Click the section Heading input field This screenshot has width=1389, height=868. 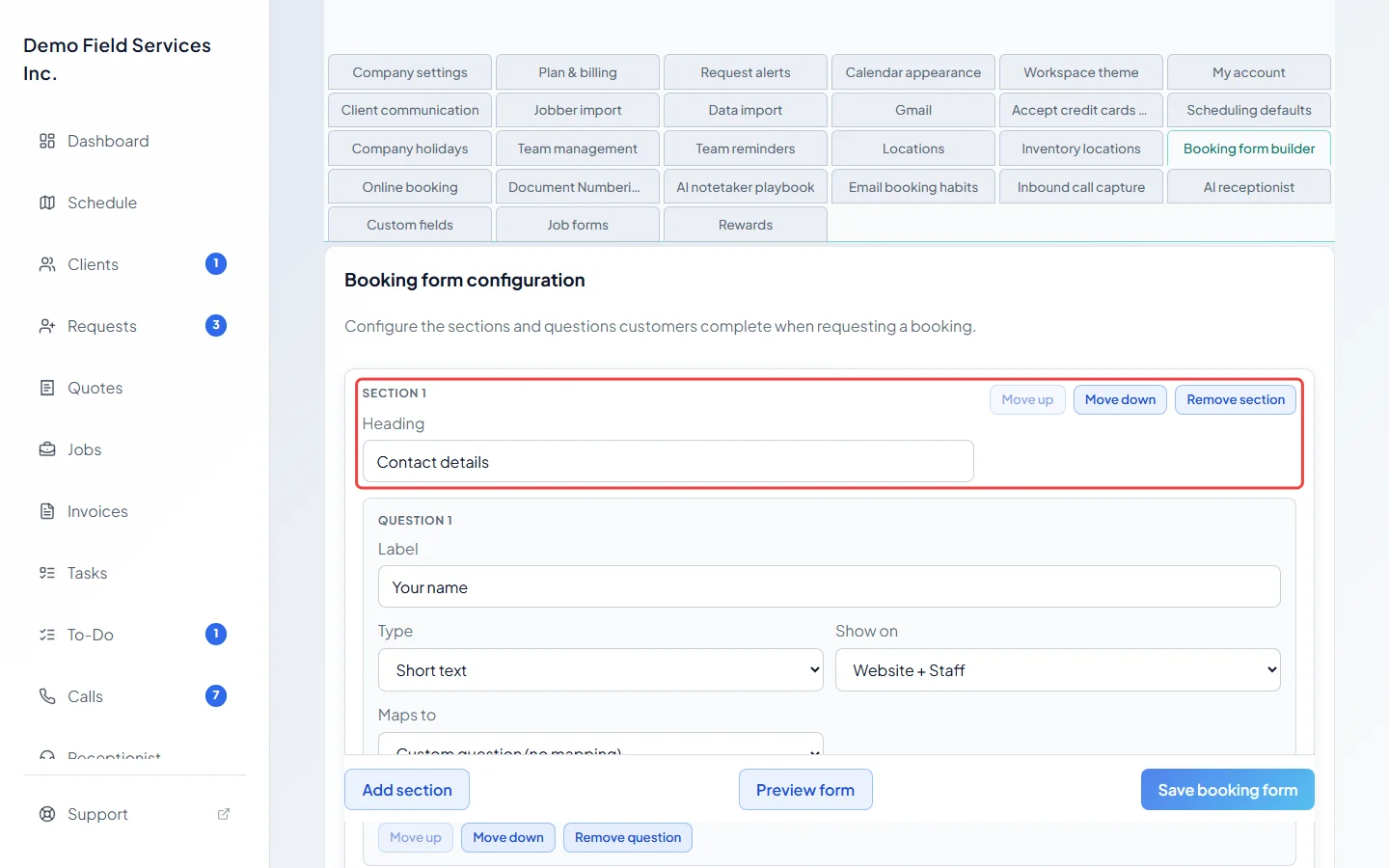coord(668,462)
